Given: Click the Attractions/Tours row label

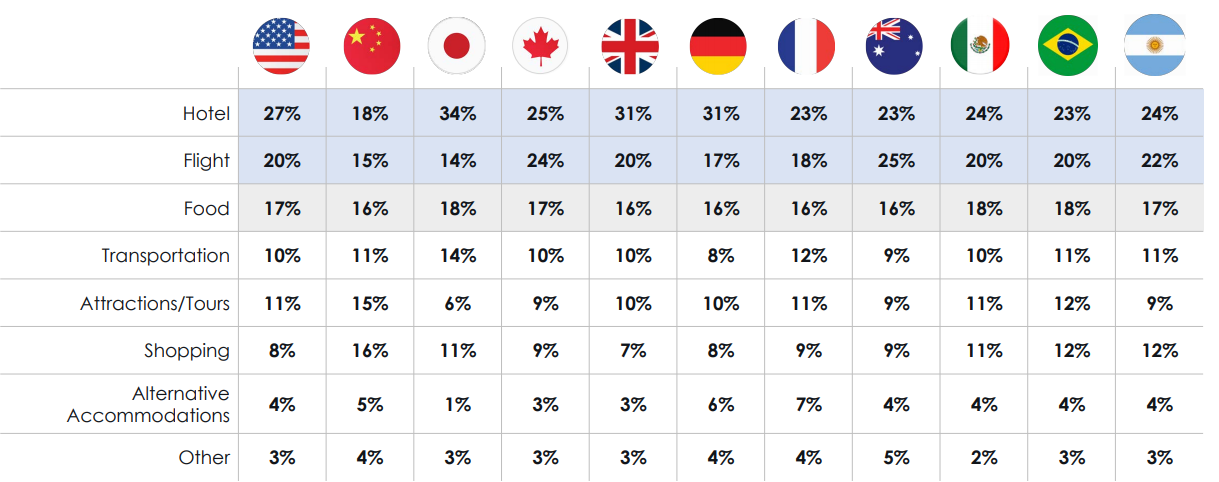Looking at the screenshot, I should pyautogui.click(x=155, y=304).
